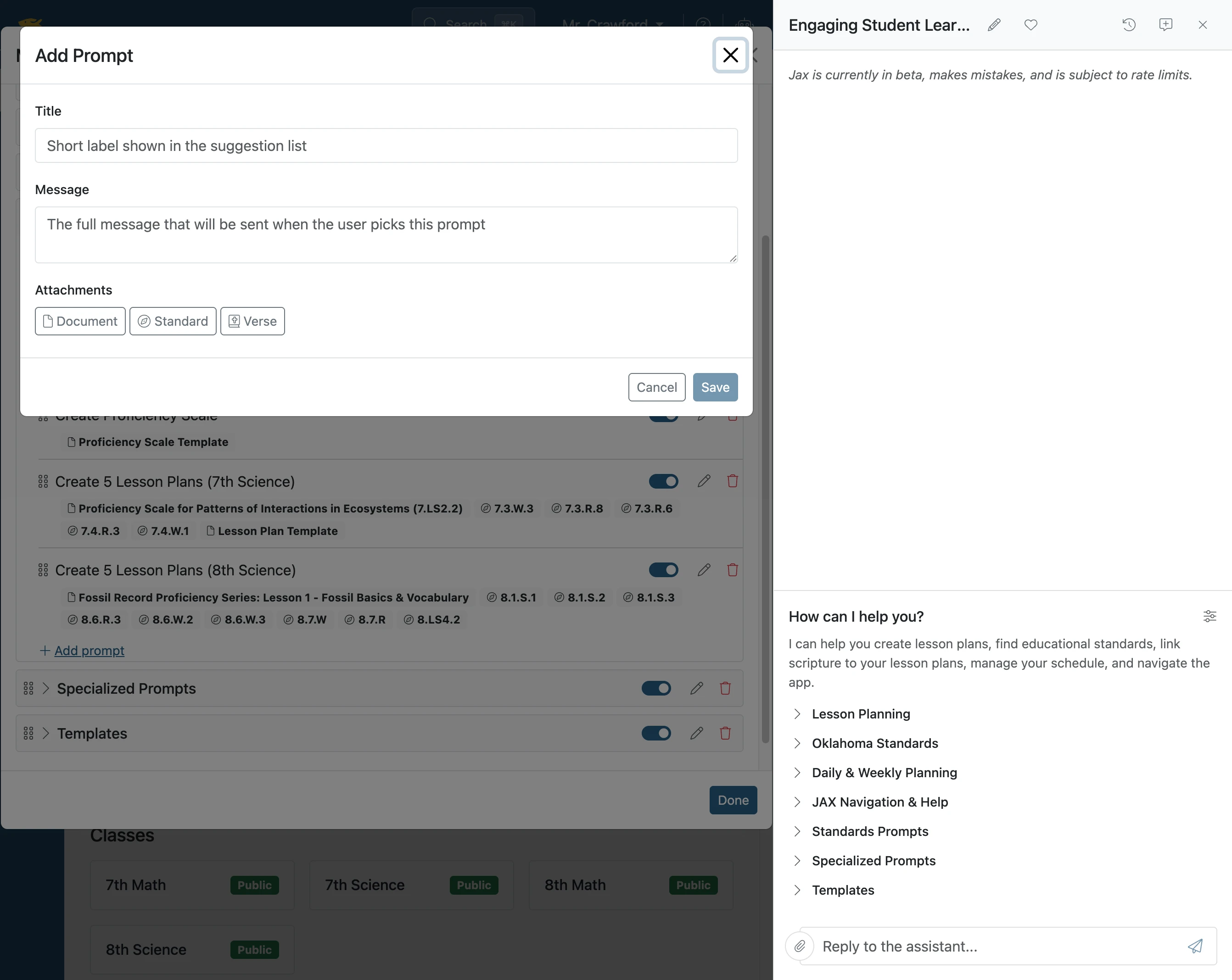
Task: Click Fossil Record Proficiency Series attachment
Action: pos(268,597)
